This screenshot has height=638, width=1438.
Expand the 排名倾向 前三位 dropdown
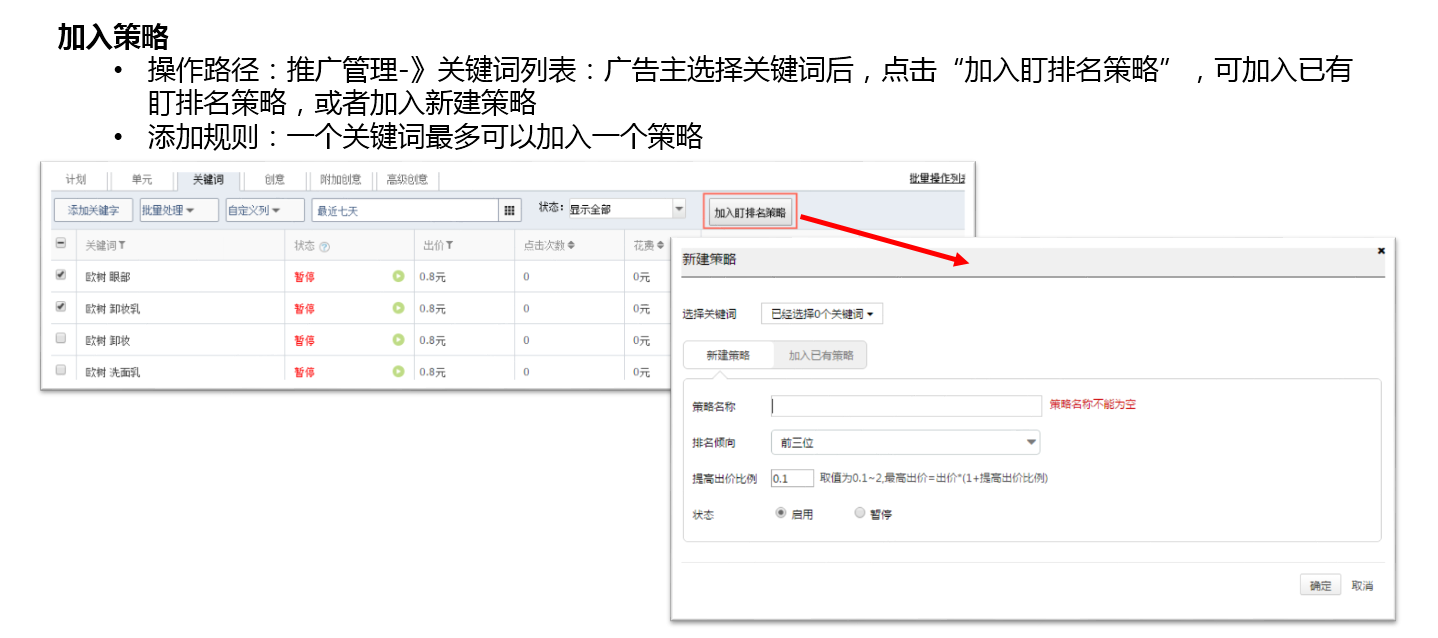(905, 442)
